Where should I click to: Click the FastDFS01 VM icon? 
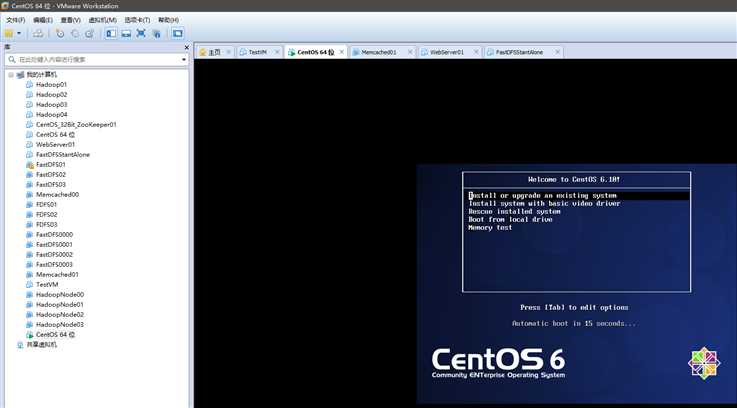(x=30, y=165)
